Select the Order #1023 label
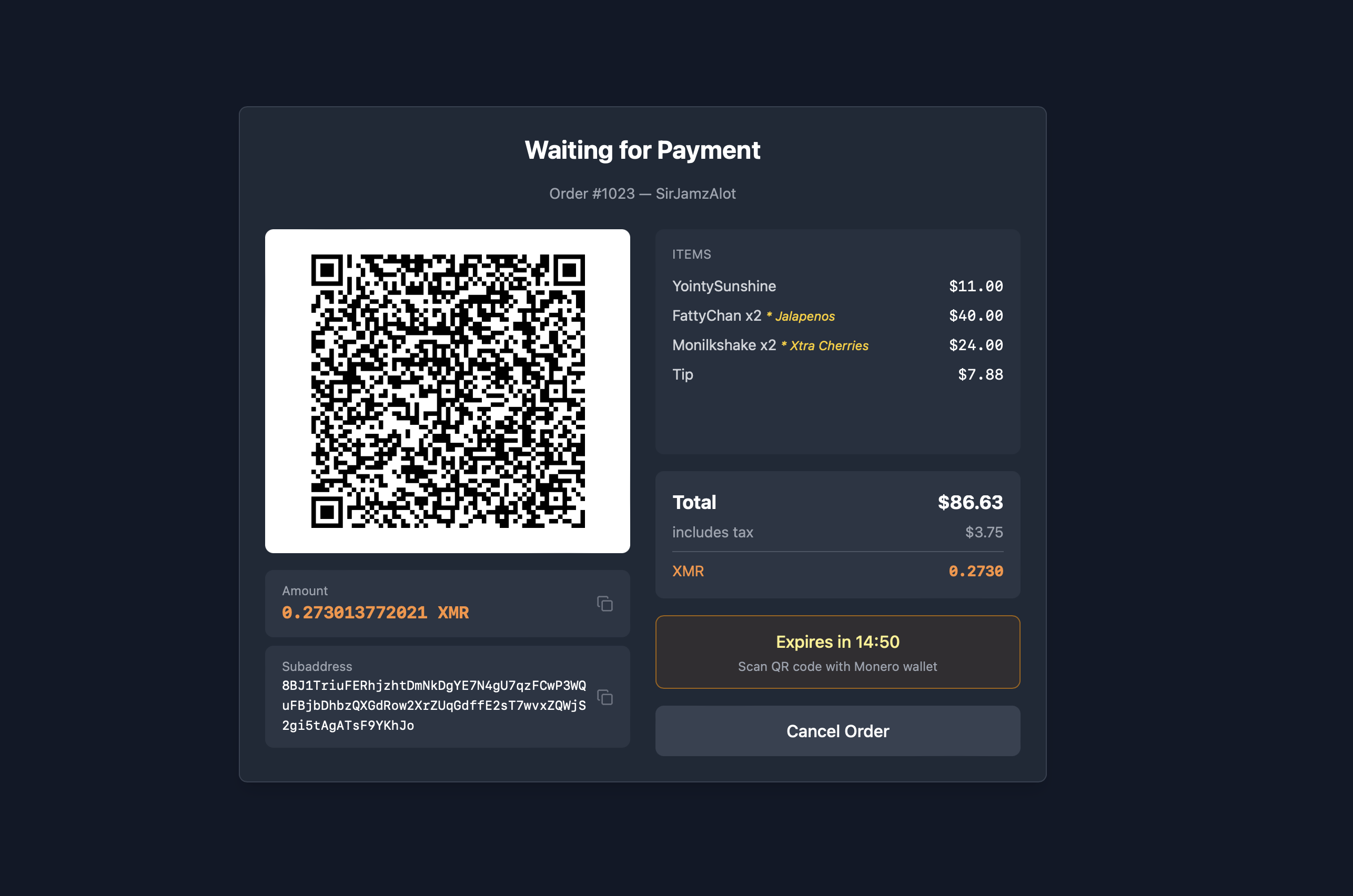 tap(642, 194)
